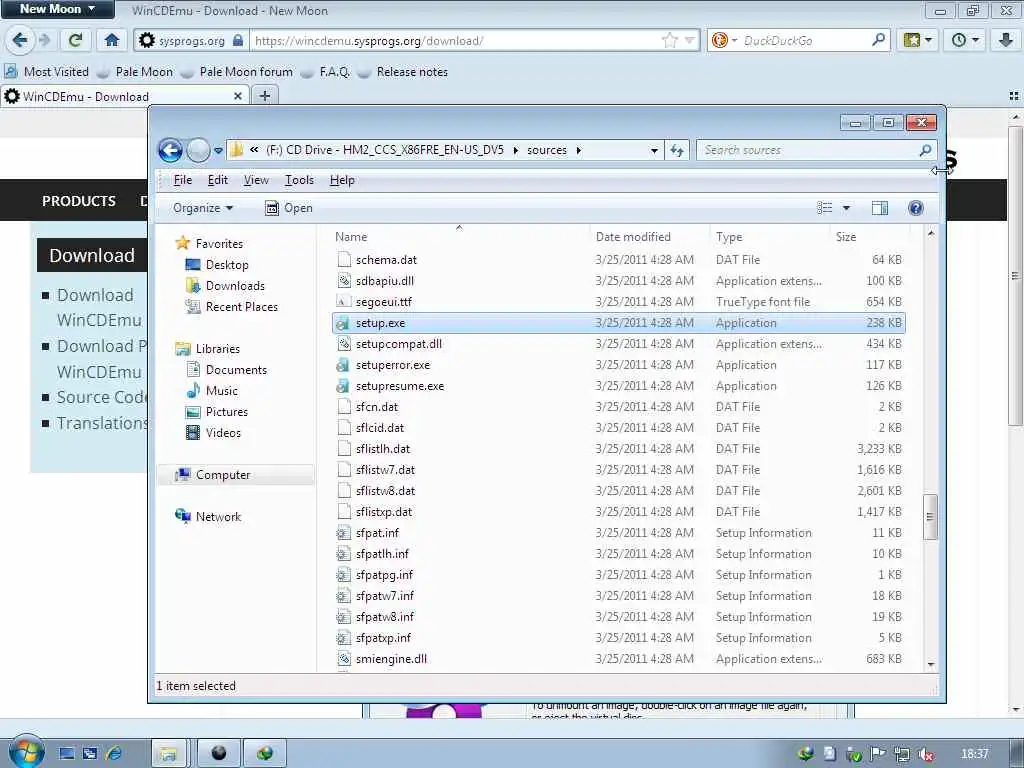
Task: Select Network in the navigation pane
Action: pos(208,517)
